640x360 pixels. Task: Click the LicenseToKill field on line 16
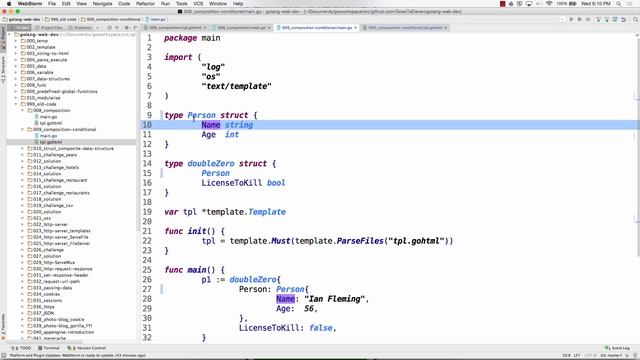[231, 183]
